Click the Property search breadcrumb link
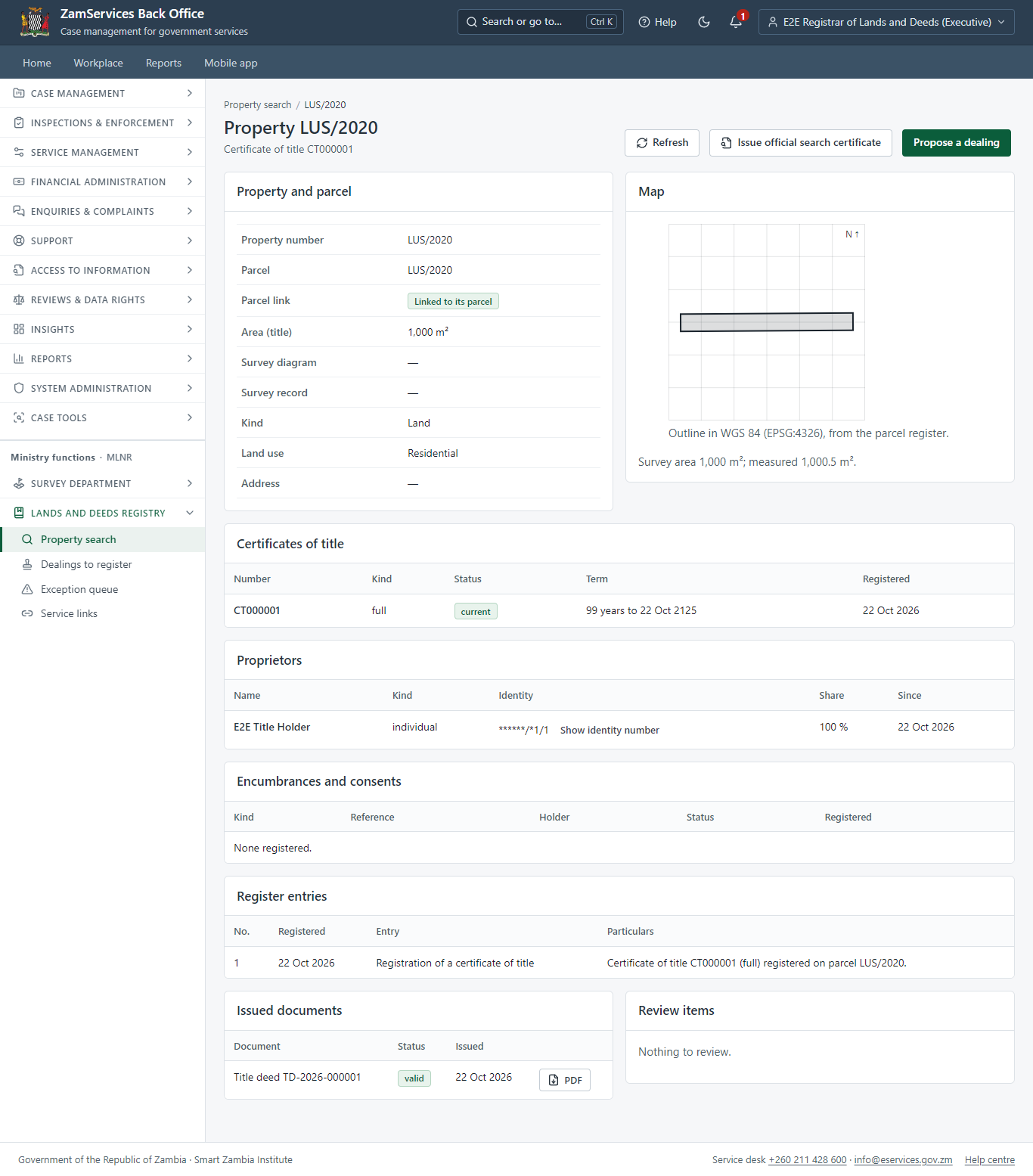The image size is (1033, 1176). click(x=257, y=105)
